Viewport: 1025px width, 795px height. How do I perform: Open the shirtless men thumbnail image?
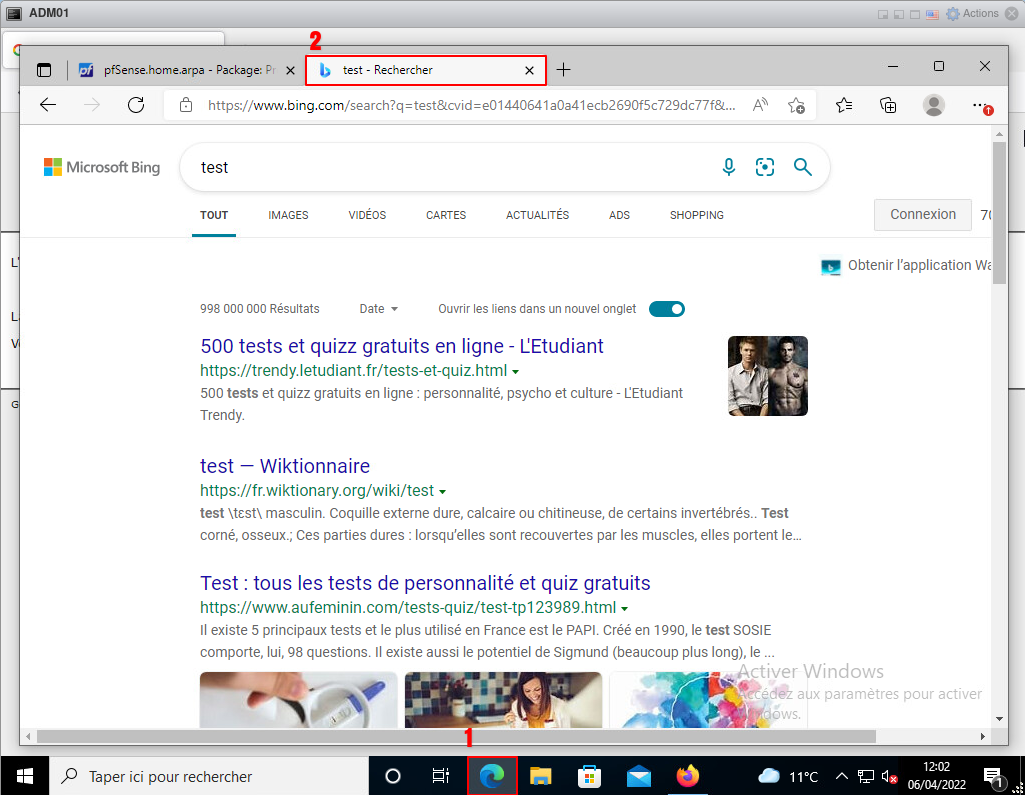(x=767, y=376)
